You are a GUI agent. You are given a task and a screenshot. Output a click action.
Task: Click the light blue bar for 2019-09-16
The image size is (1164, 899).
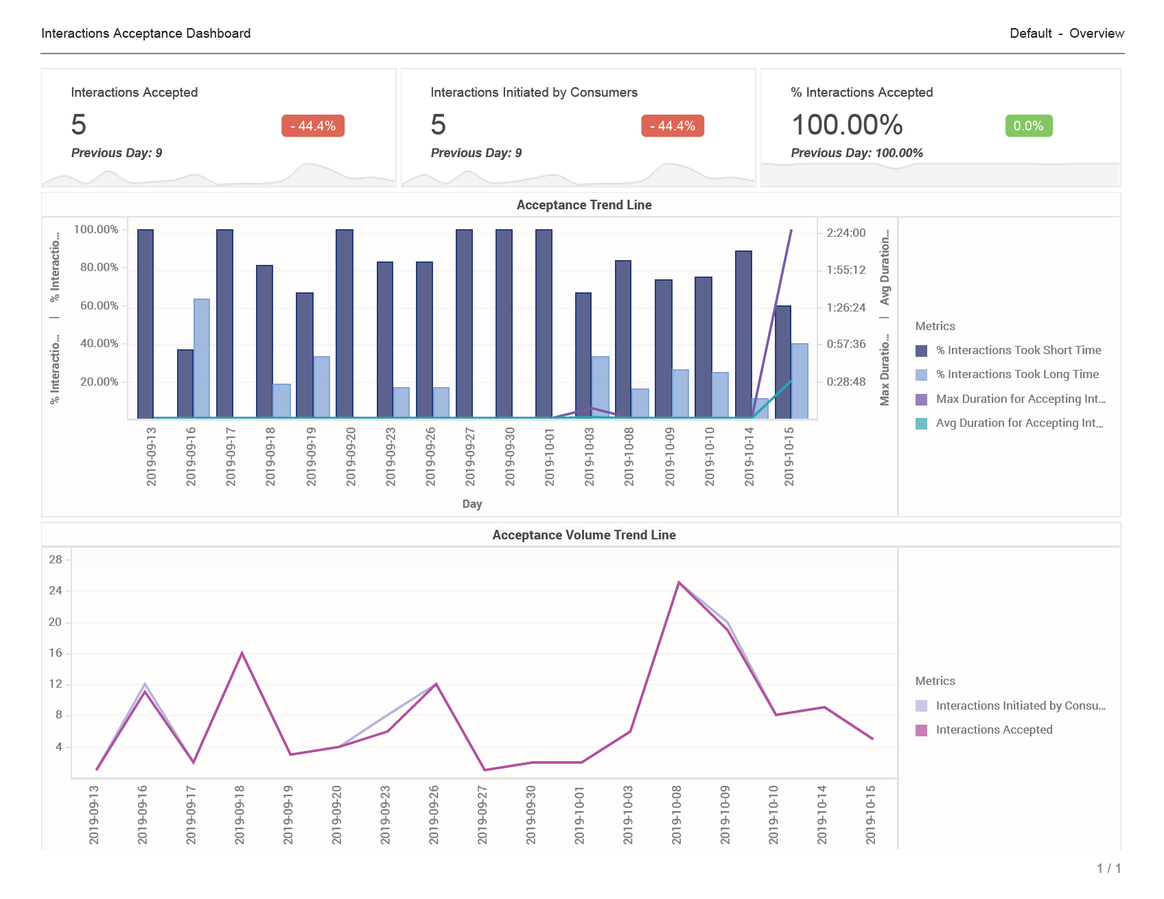(202, 357)
